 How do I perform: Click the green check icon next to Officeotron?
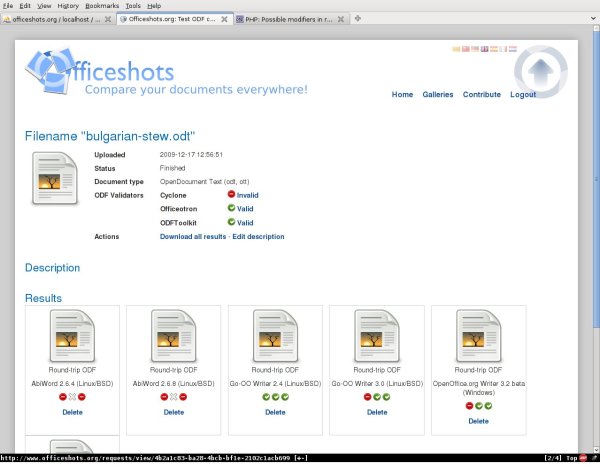[231, 208]
